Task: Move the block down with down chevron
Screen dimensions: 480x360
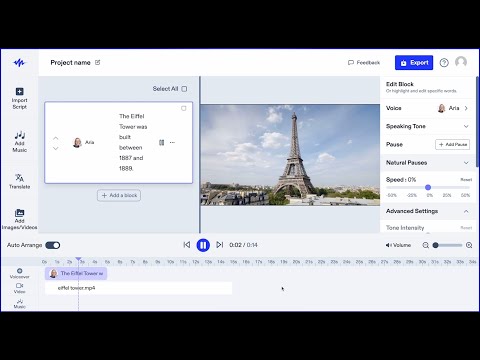Action: 56,148
